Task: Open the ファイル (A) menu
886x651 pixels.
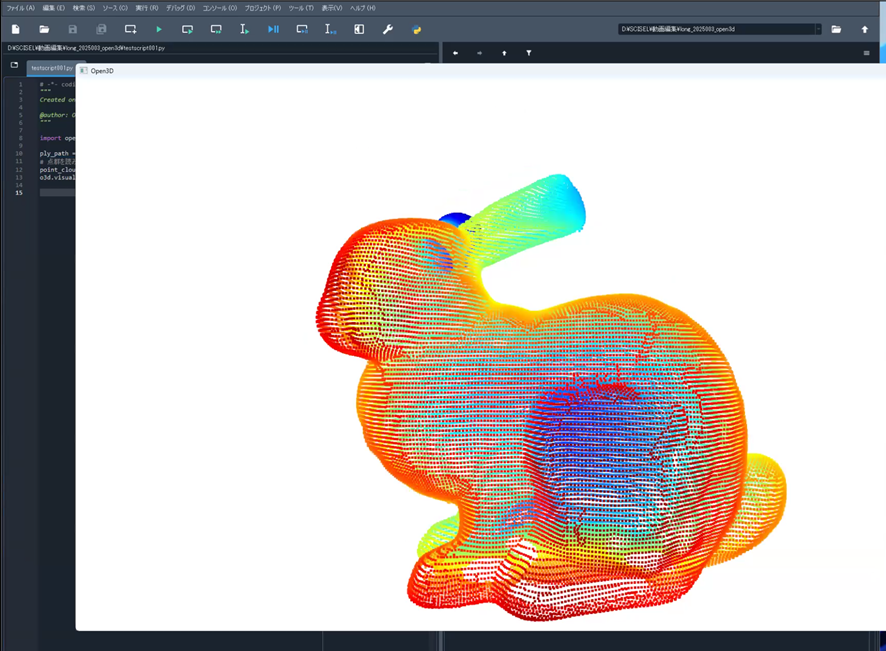Action: click(x=20, y=8)
